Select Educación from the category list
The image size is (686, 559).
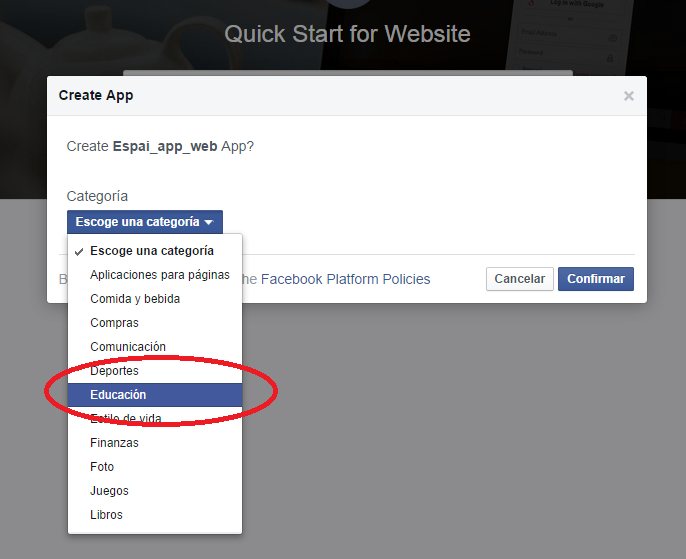coord(118,395)
